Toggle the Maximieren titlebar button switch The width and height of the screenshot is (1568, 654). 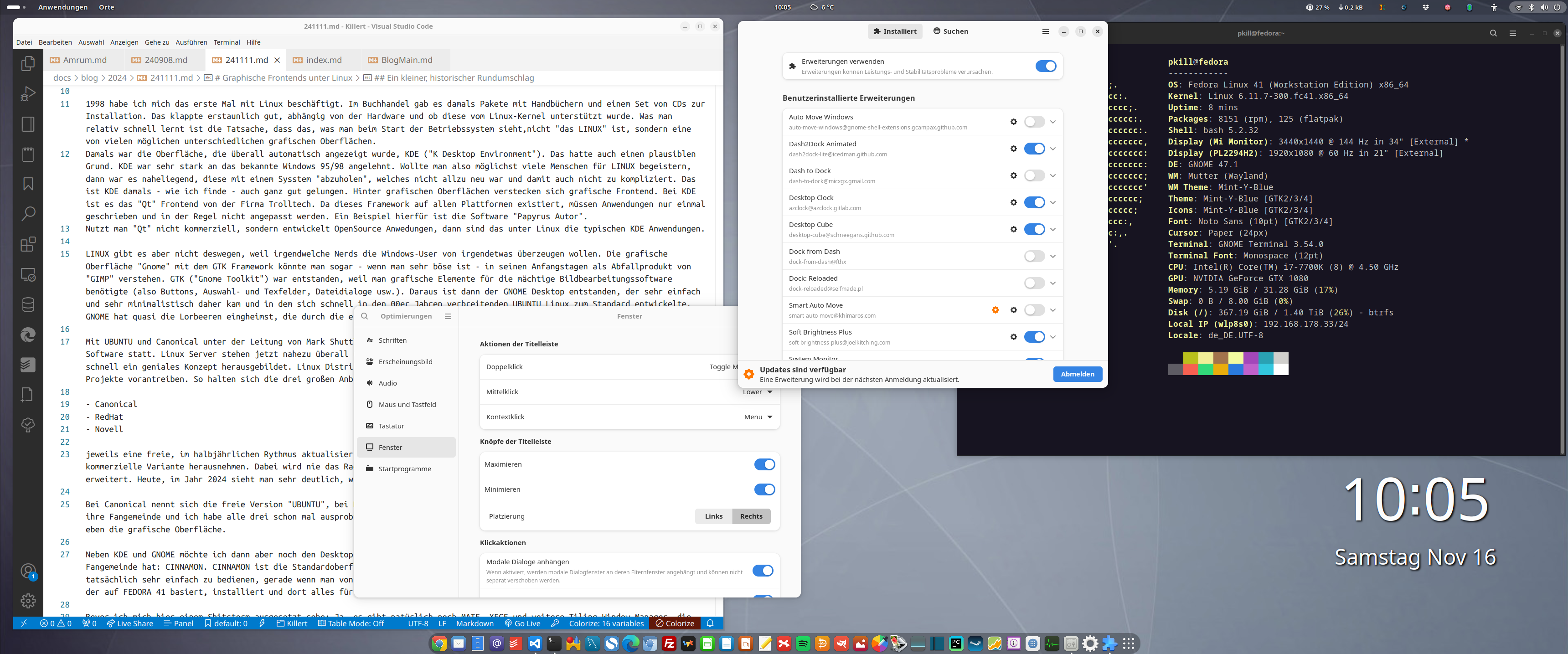pos(764,465)
